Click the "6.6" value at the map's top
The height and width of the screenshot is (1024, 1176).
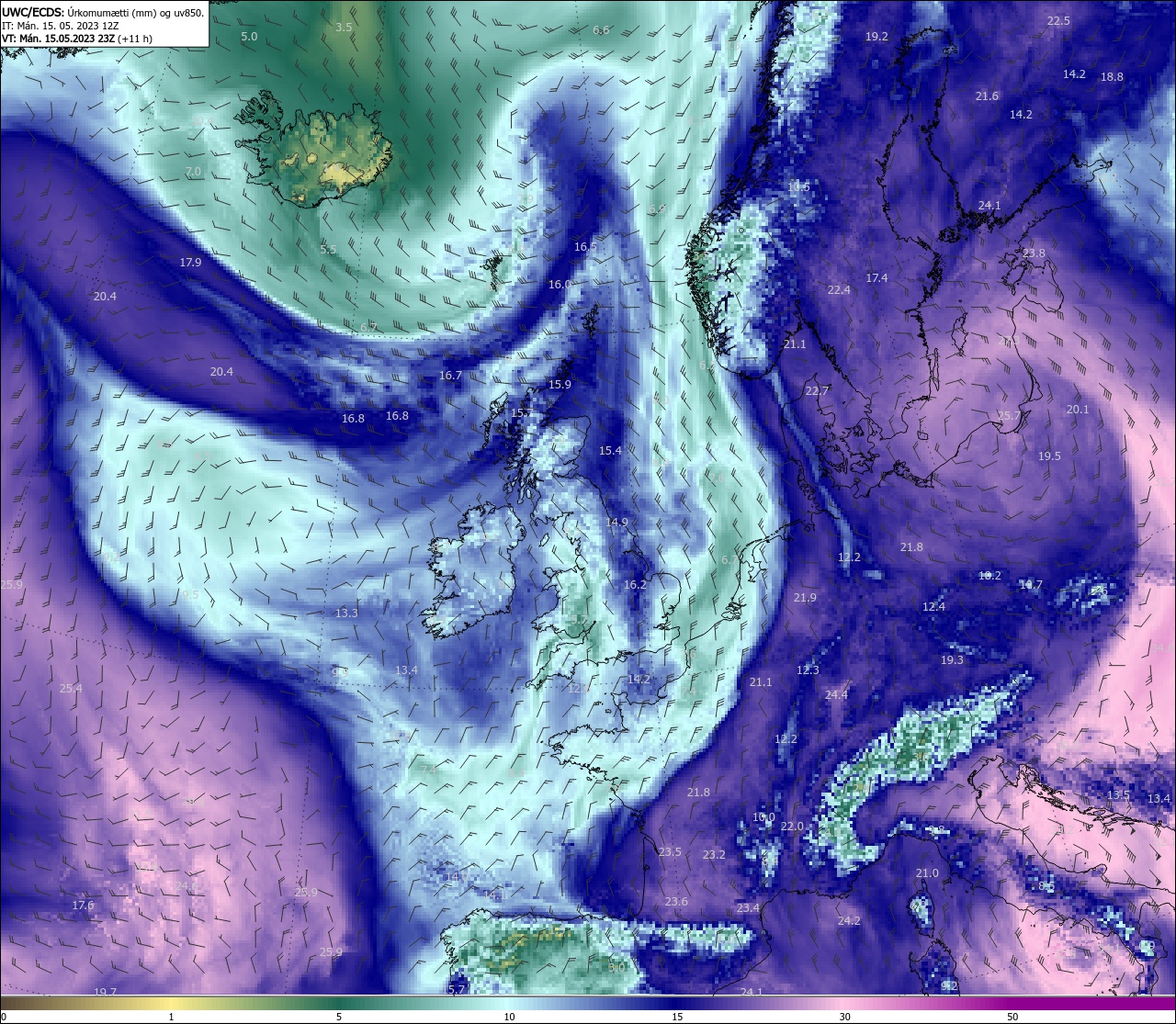click(601, 30)
